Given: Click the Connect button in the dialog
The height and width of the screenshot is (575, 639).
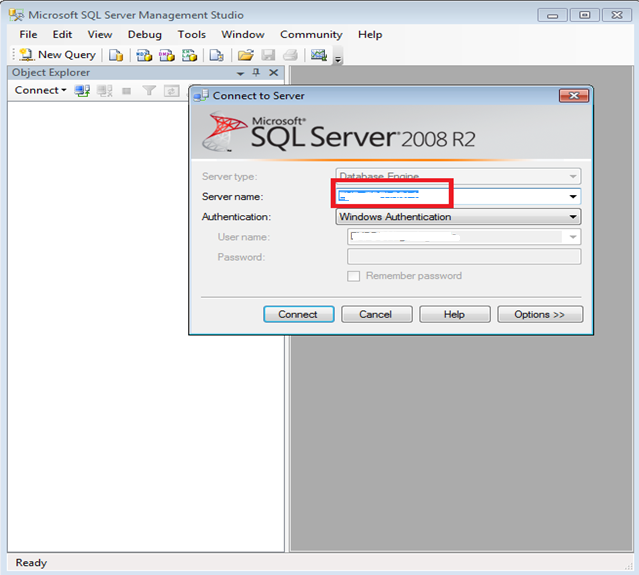Looking at the screenshot, I should [x=298, y=314].
